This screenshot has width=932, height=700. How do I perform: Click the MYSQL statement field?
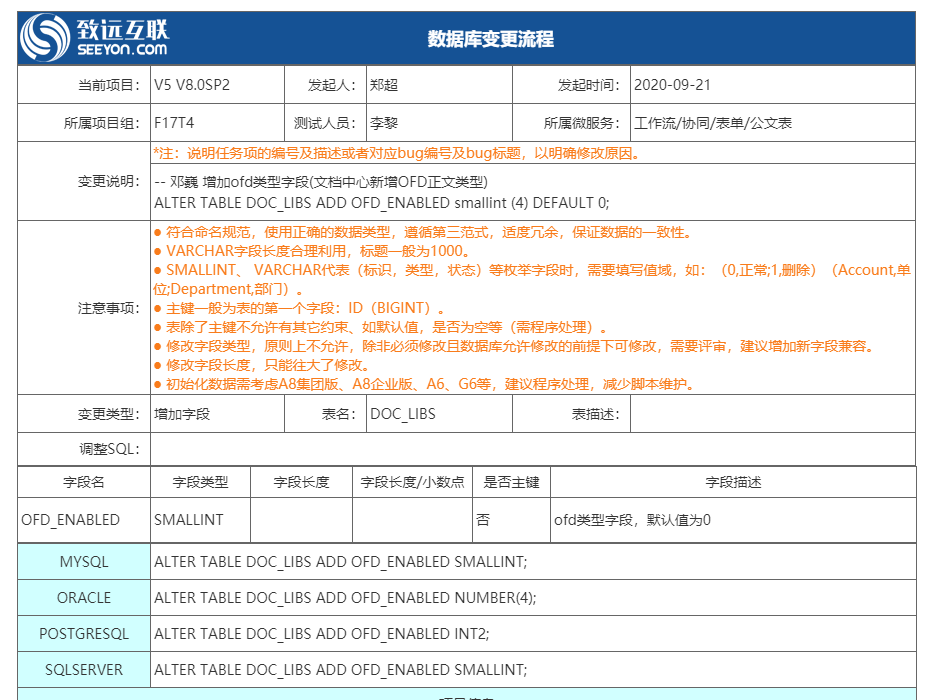(x=532, y=562)
